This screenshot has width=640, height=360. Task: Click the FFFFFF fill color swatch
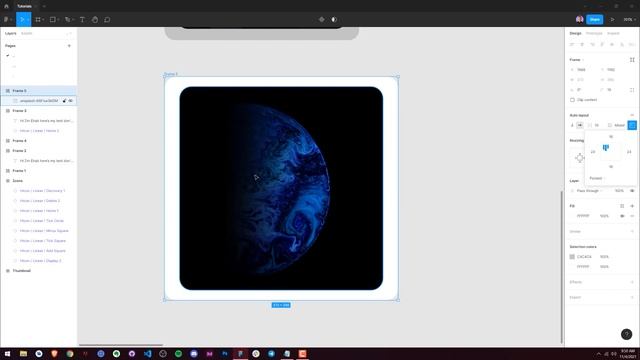[x=572, y=216]
